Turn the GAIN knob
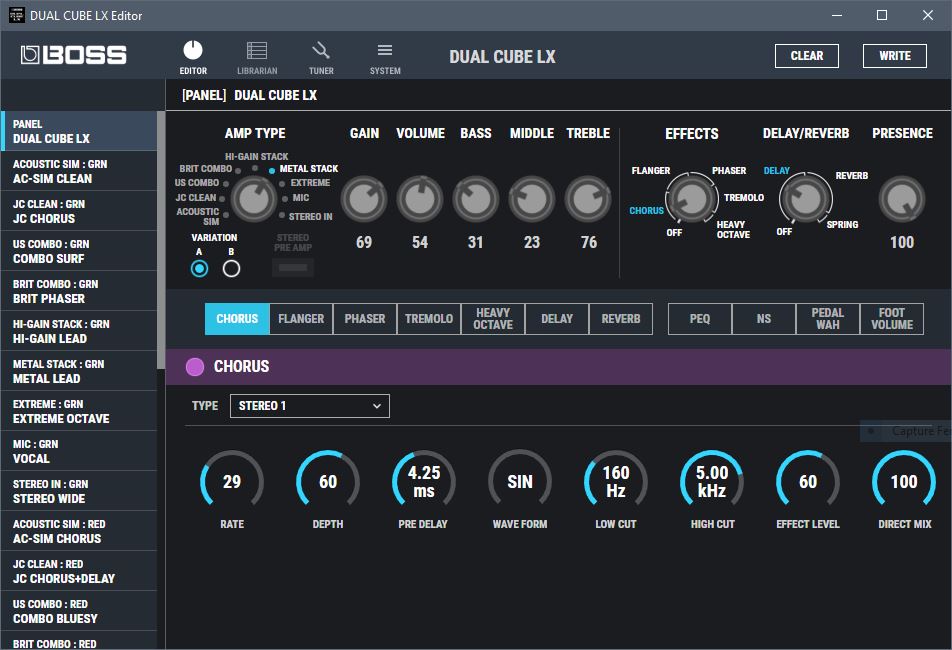Image resolution: width=952 pixels, height=650 pixels. pos(363,198)
